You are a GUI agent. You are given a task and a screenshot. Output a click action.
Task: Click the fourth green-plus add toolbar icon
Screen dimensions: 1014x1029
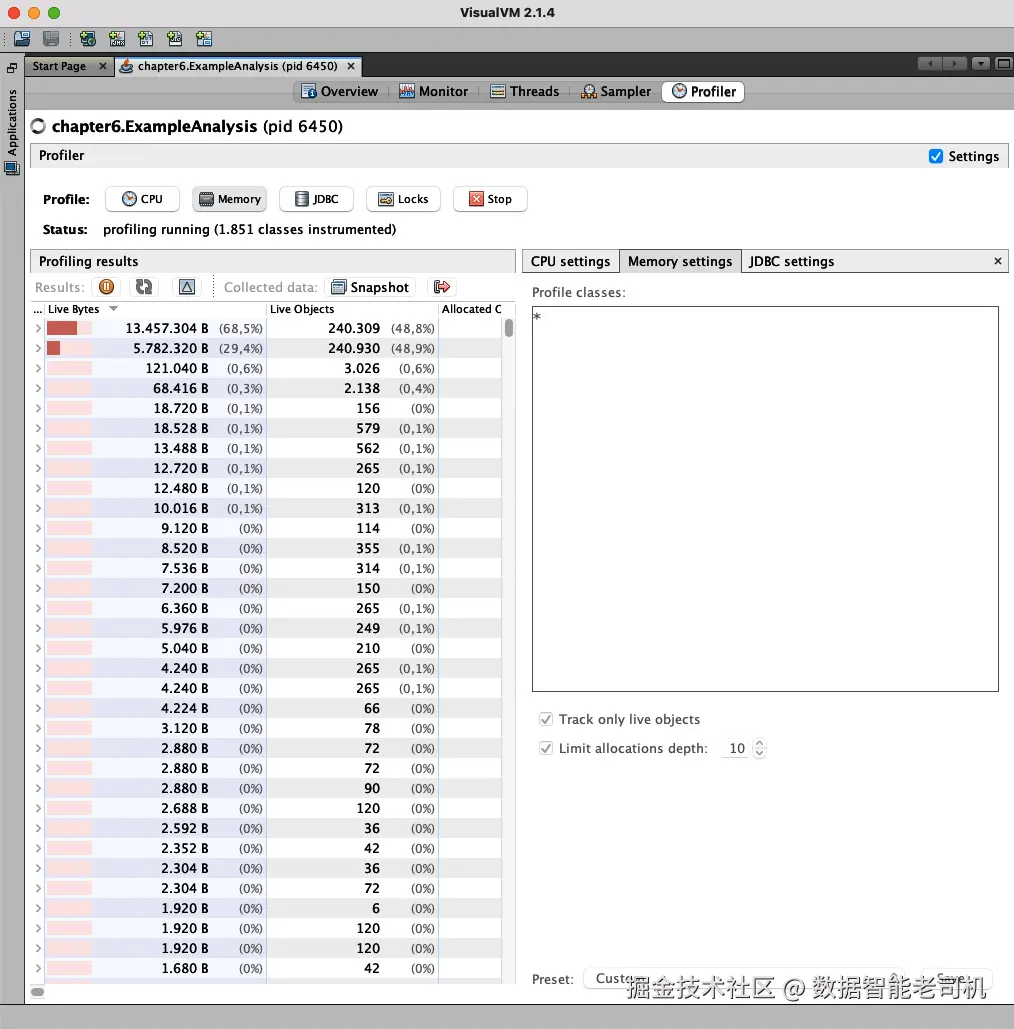tap(175, 39)
